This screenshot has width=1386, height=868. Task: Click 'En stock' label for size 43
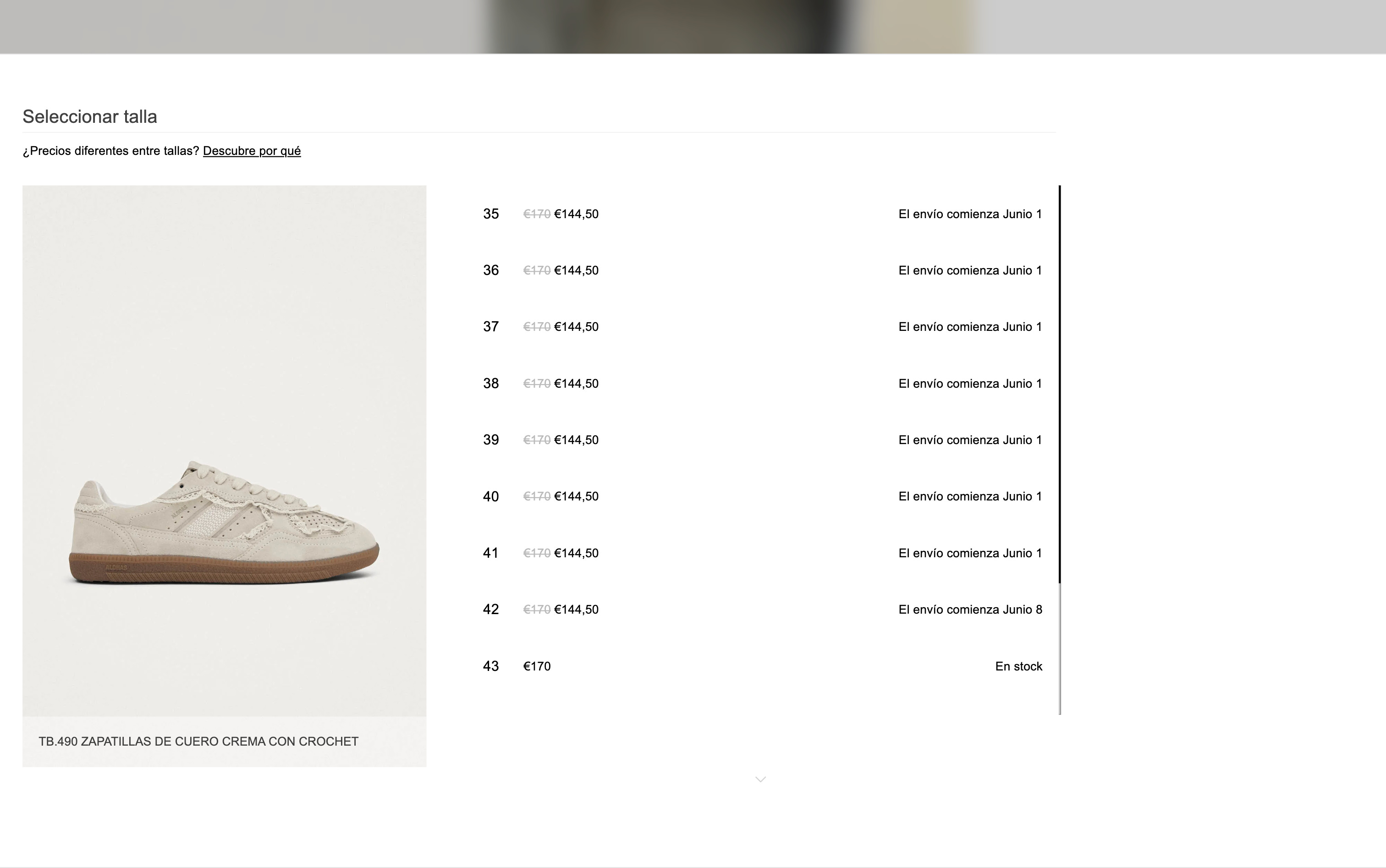[1018, 666]
